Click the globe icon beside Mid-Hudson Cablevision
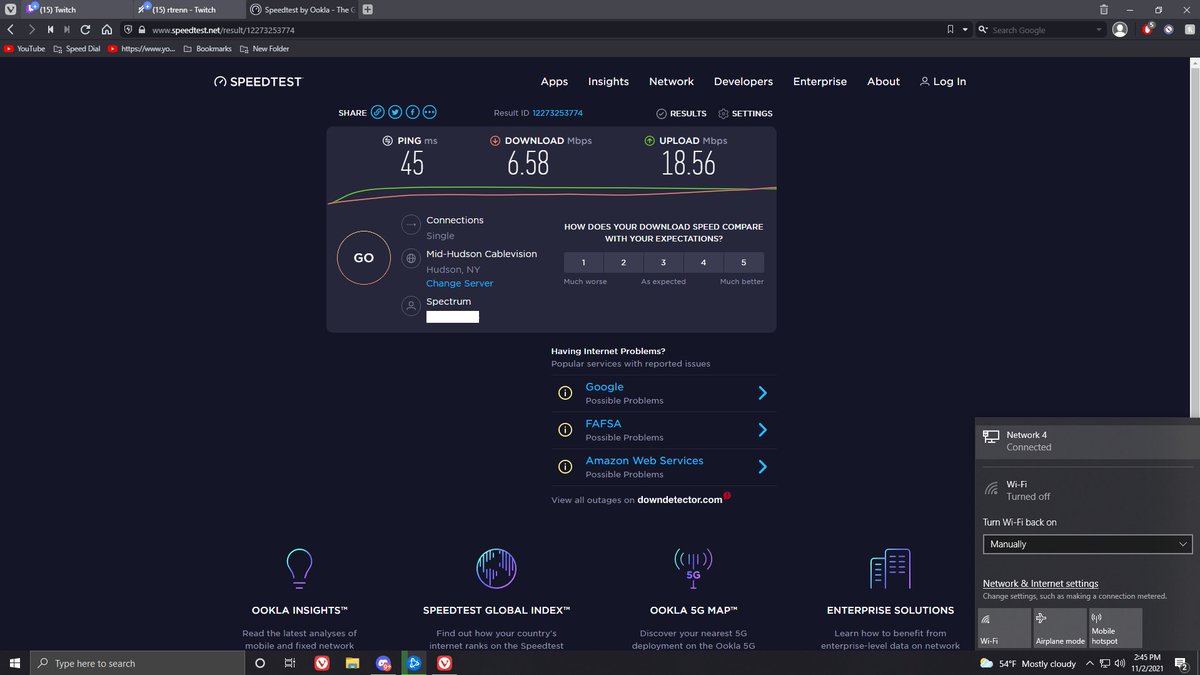This screenshot has width=1200, height=675. [x=410, y=258]
